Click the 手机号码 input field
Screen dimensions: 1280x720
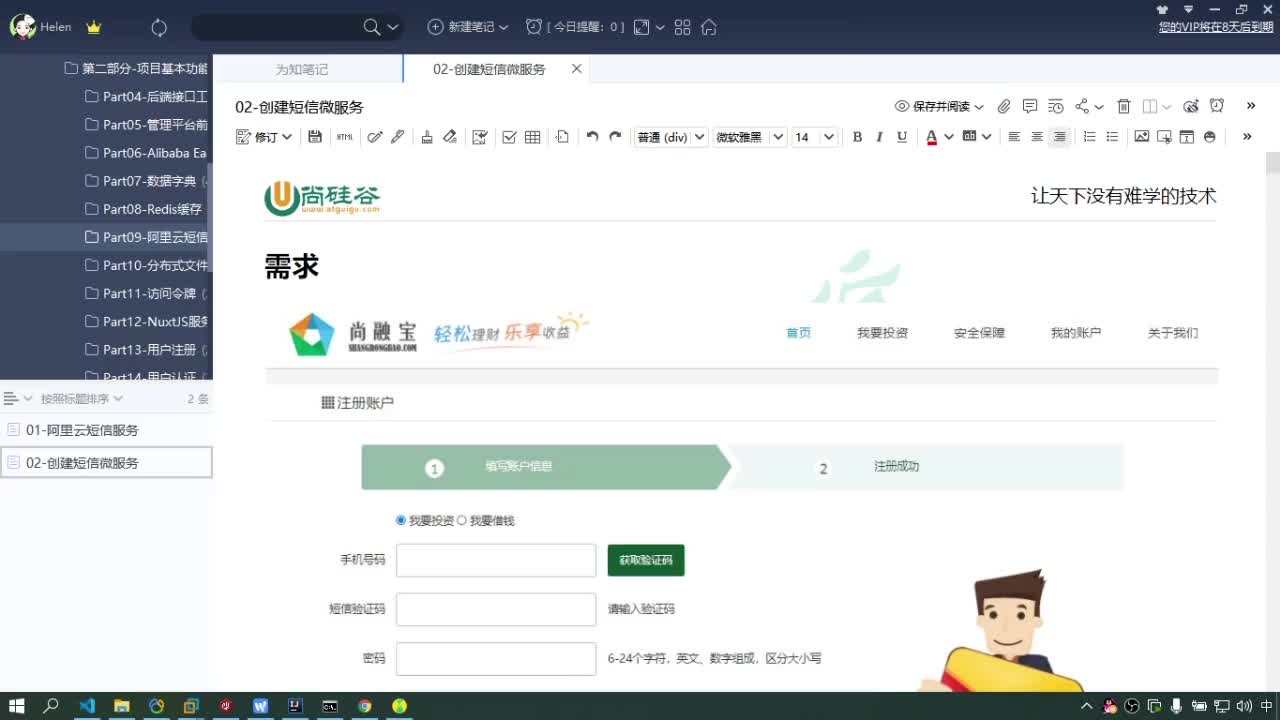(x=496, y=560)
